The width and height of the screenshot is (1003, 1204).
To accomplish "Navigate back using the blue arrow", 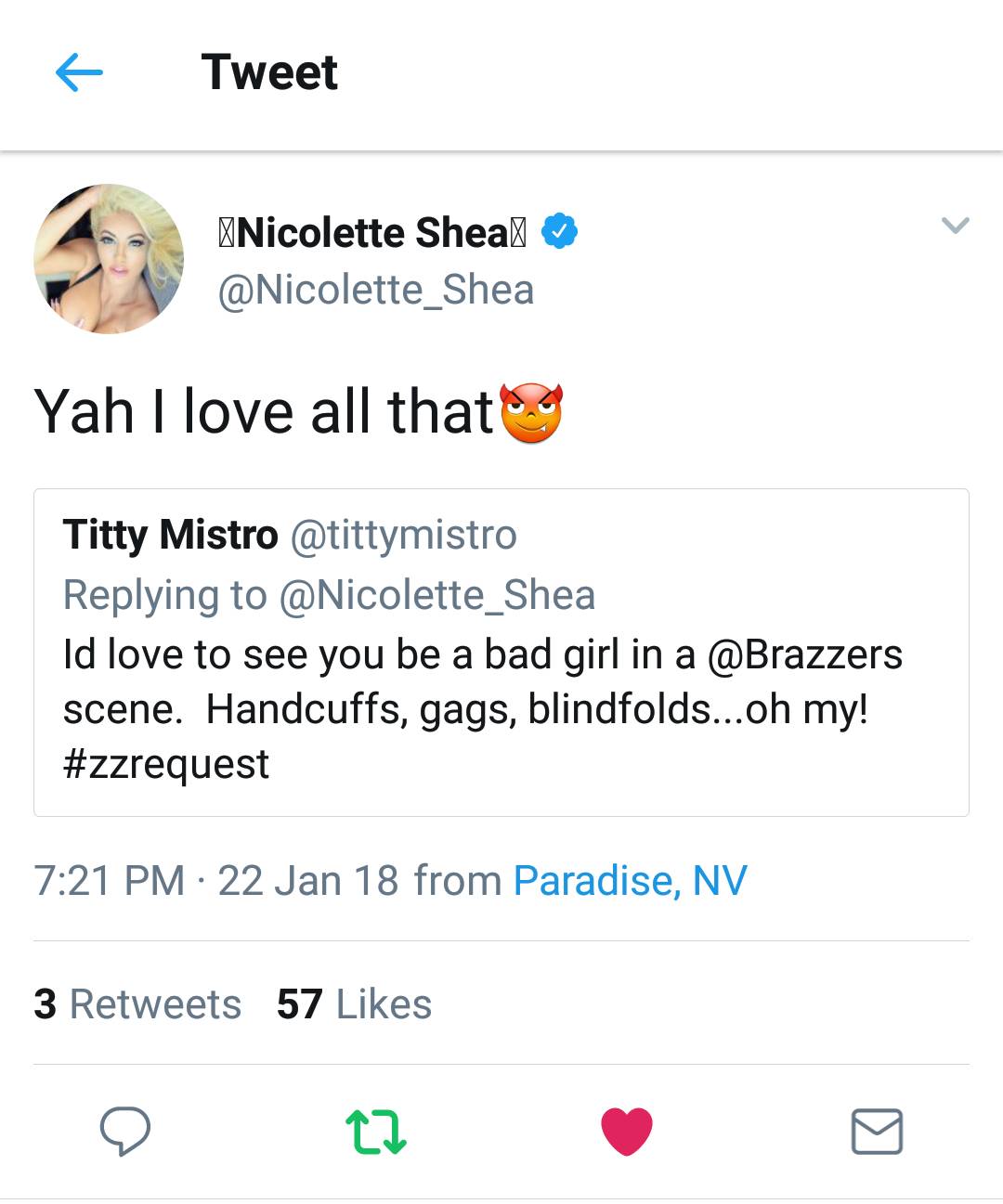I will pos(80,71).
